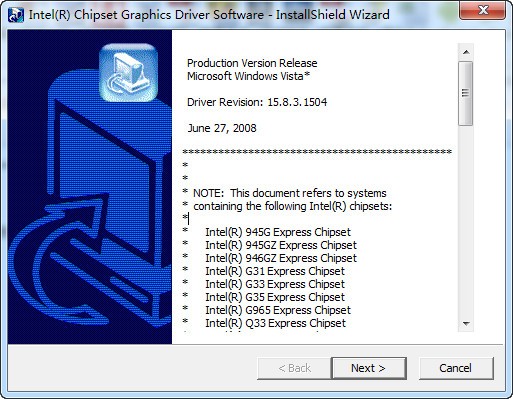The image size is (513, 399).
Task: Click the Production Version Release line
Action: 252,63
